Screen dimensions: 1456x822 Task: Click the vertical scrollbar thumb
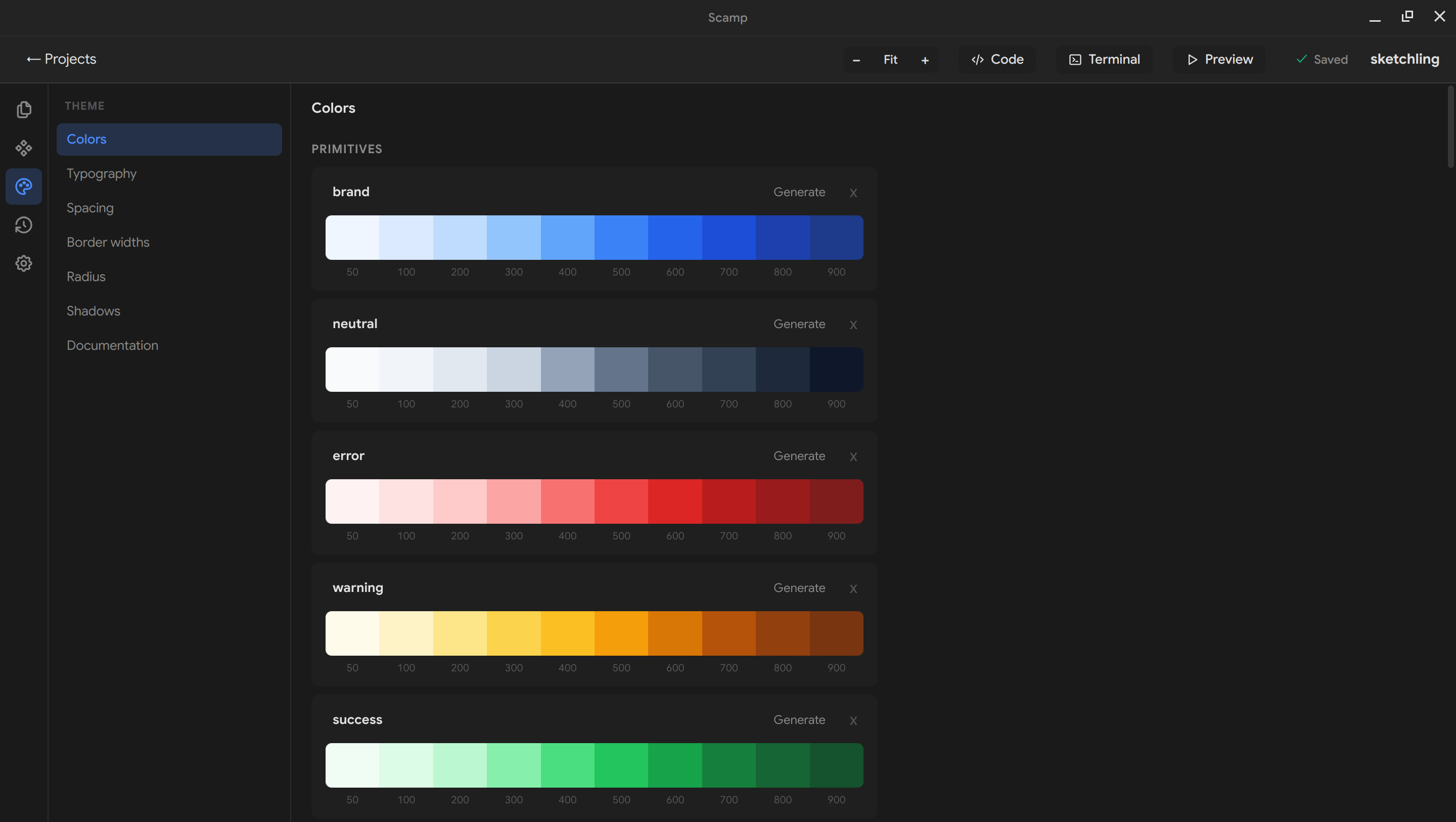pos(1450,126)
